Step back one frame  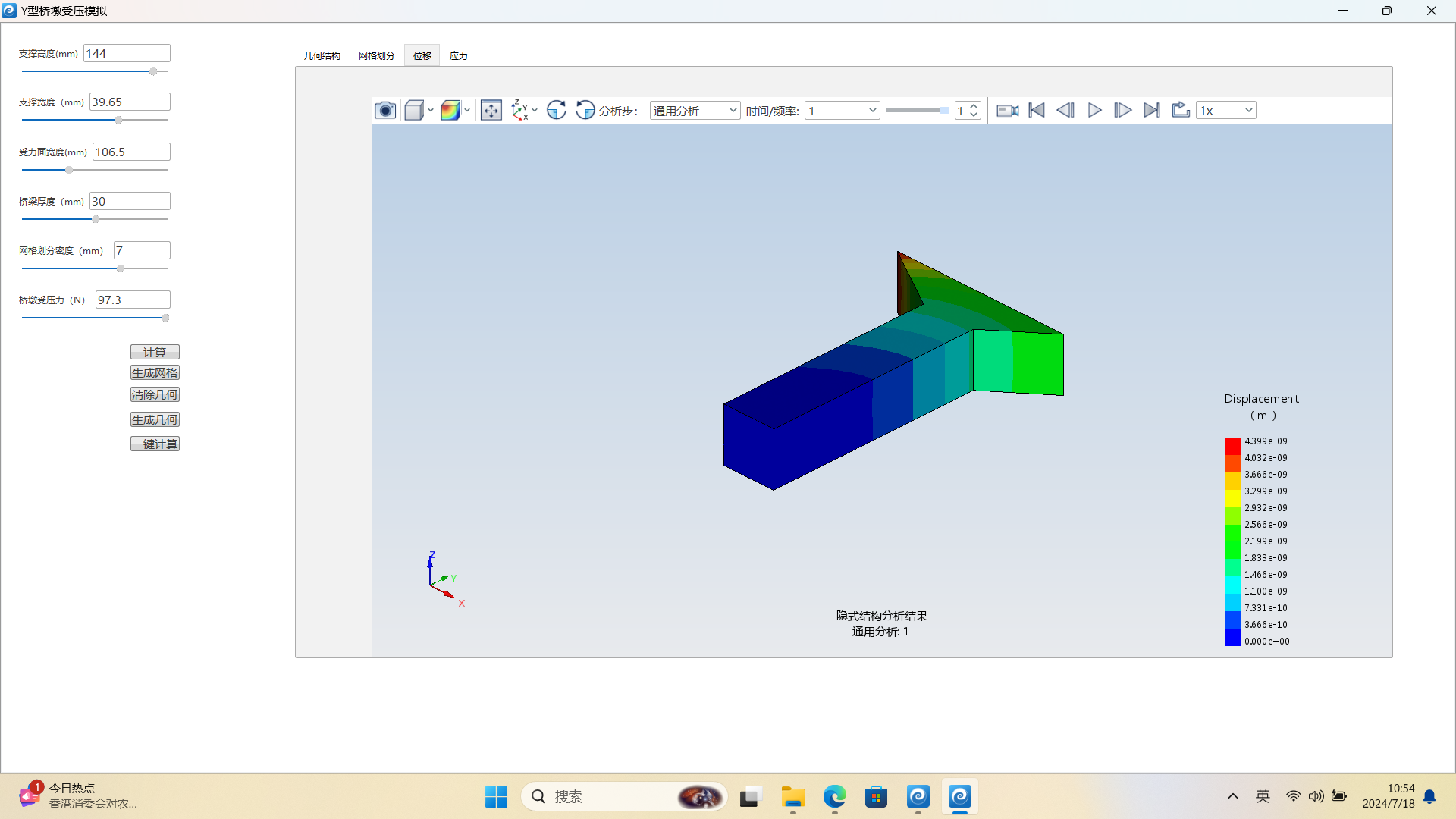tap(1065, 111)
